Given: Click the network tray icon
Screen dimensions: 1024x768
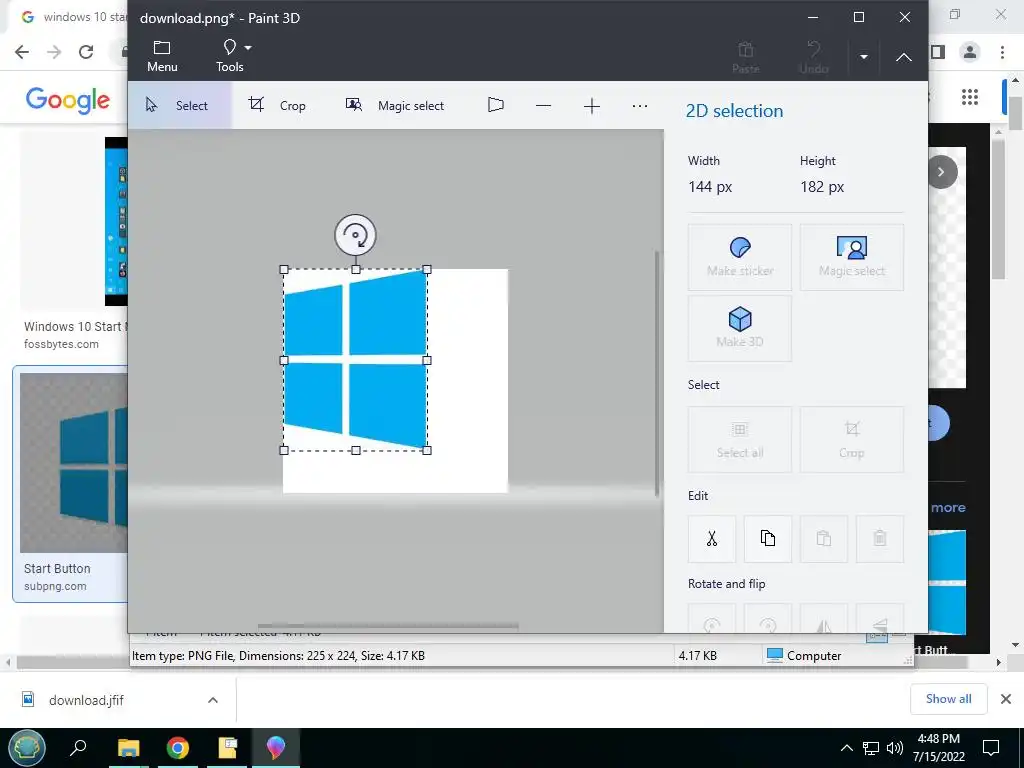Looking at the screenshot, I should point(871,748).
